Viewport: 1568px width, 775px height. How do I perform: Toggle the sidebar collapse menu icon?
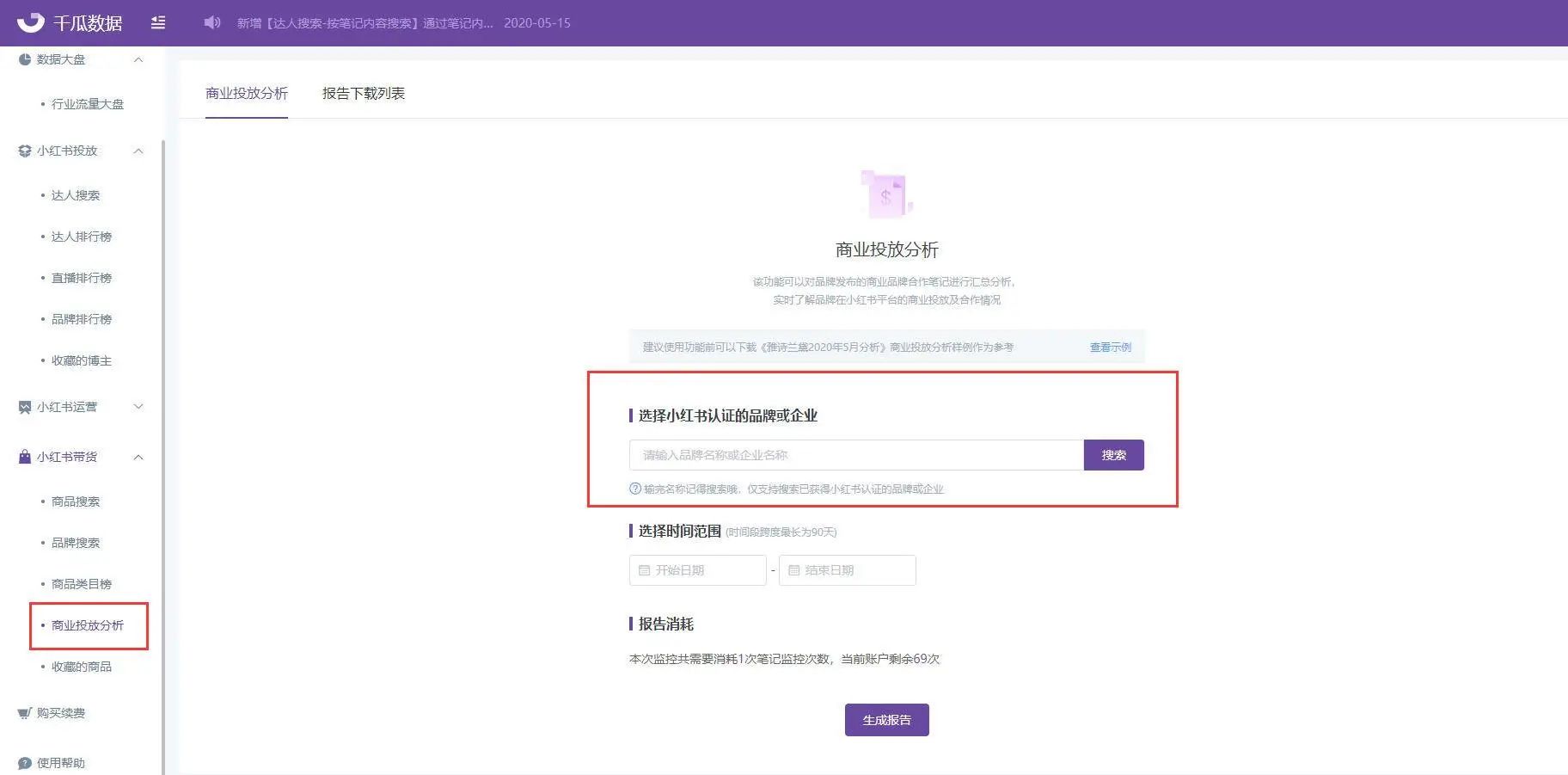point(158,22)
